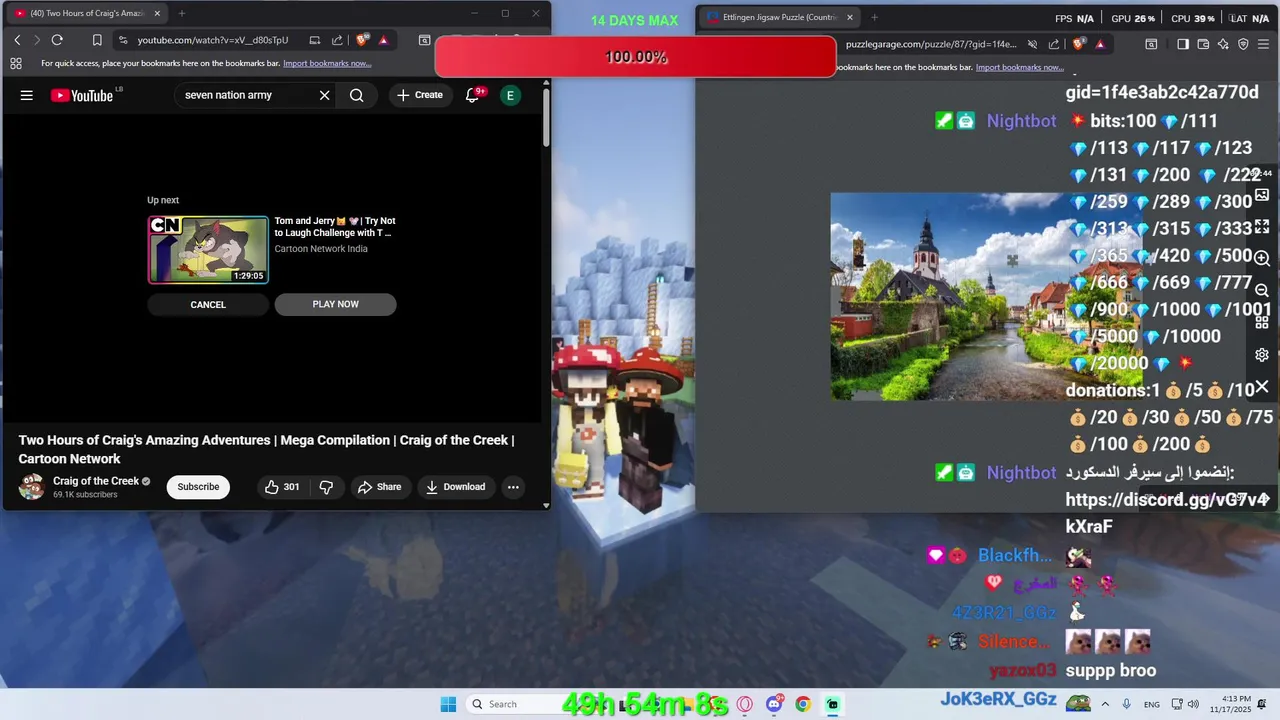This screenshot has height=720, width=1280.
Task: Open the Windows Start menu
Action: [x=448, y=704]
